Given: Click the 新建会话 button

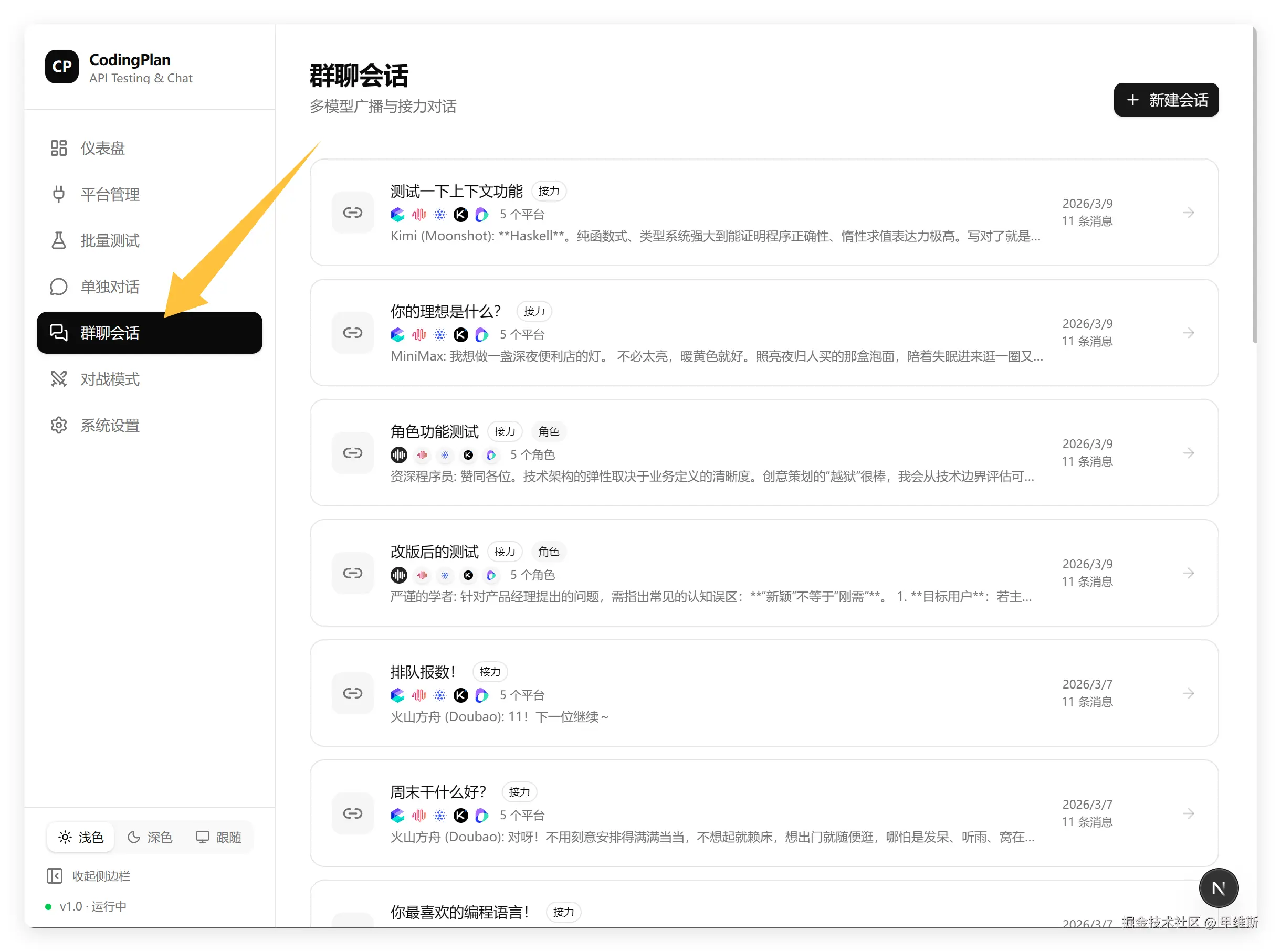Looking at the screenshot, I should 1166,100.
